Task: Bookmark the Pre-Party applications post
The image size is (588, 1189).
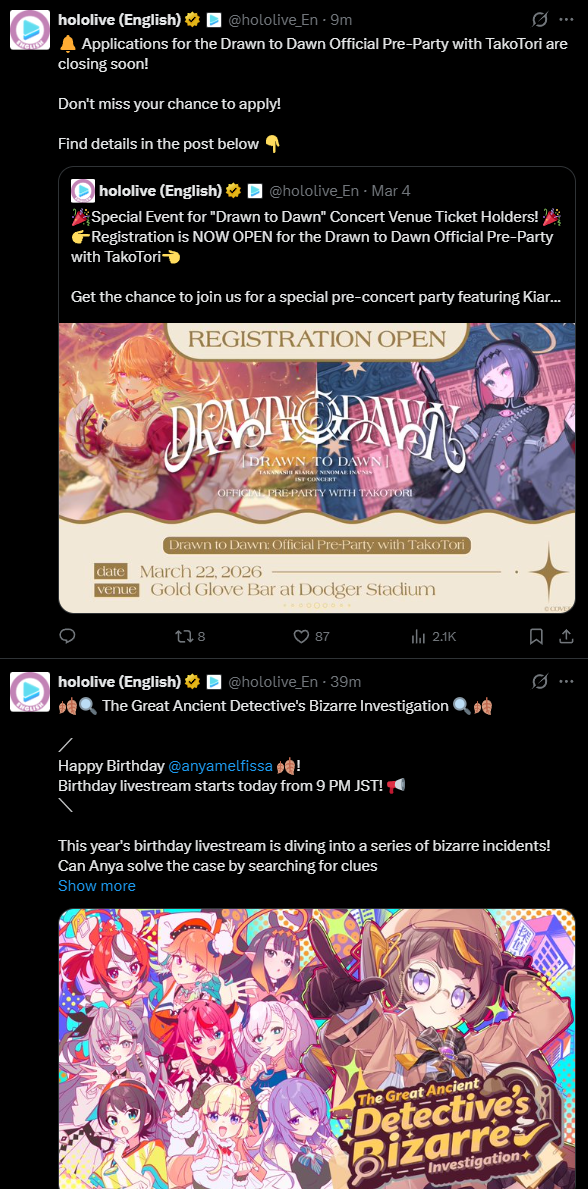Action: pos(536,636)
